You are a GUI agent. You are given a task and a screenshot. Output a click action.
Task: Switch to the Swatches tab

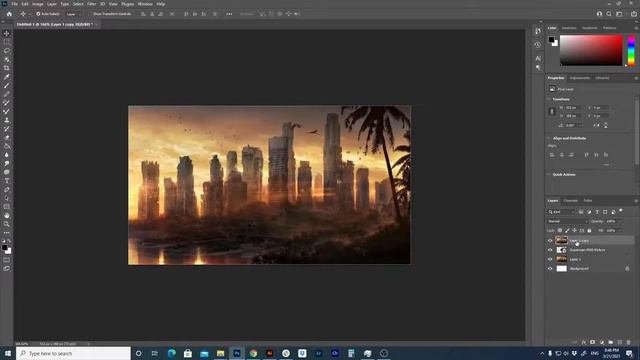[x=569, y=28]
